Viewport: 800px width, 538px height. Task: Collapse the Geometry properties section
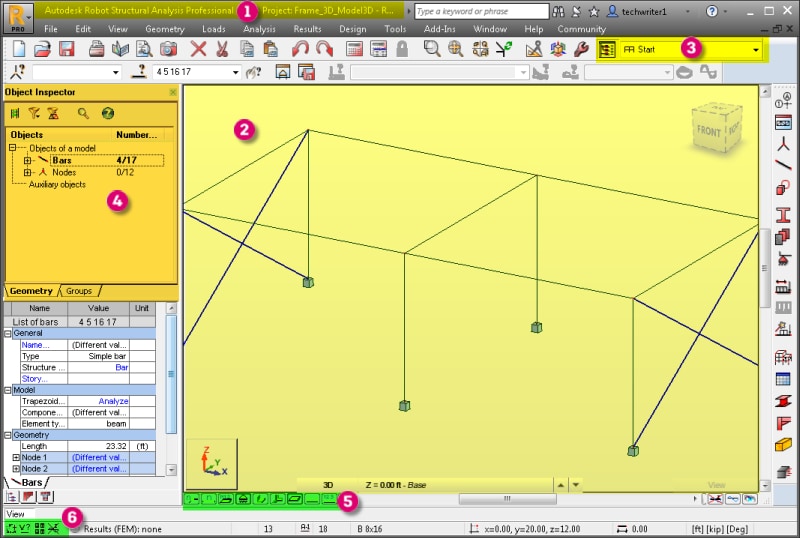(x=8, y=435)
